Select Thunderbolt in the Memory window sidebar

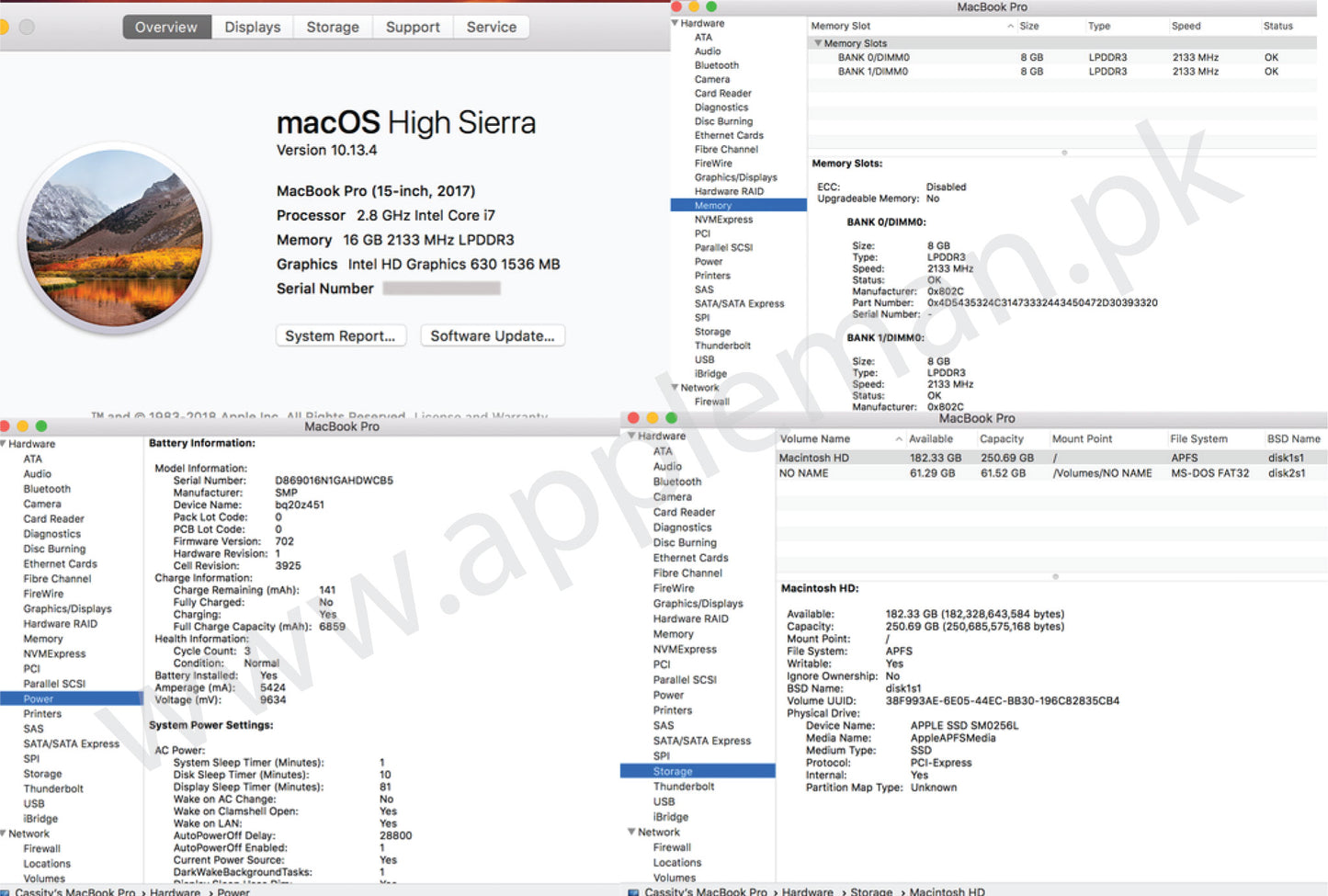coord(722,346)
